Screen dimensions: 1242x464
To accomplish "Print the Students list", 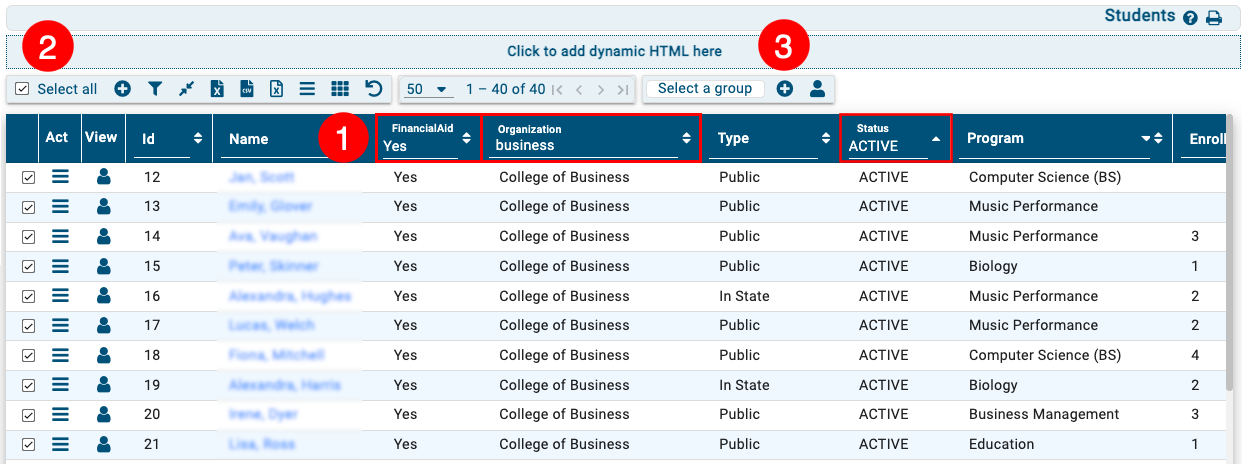I will click(1214, 18).
